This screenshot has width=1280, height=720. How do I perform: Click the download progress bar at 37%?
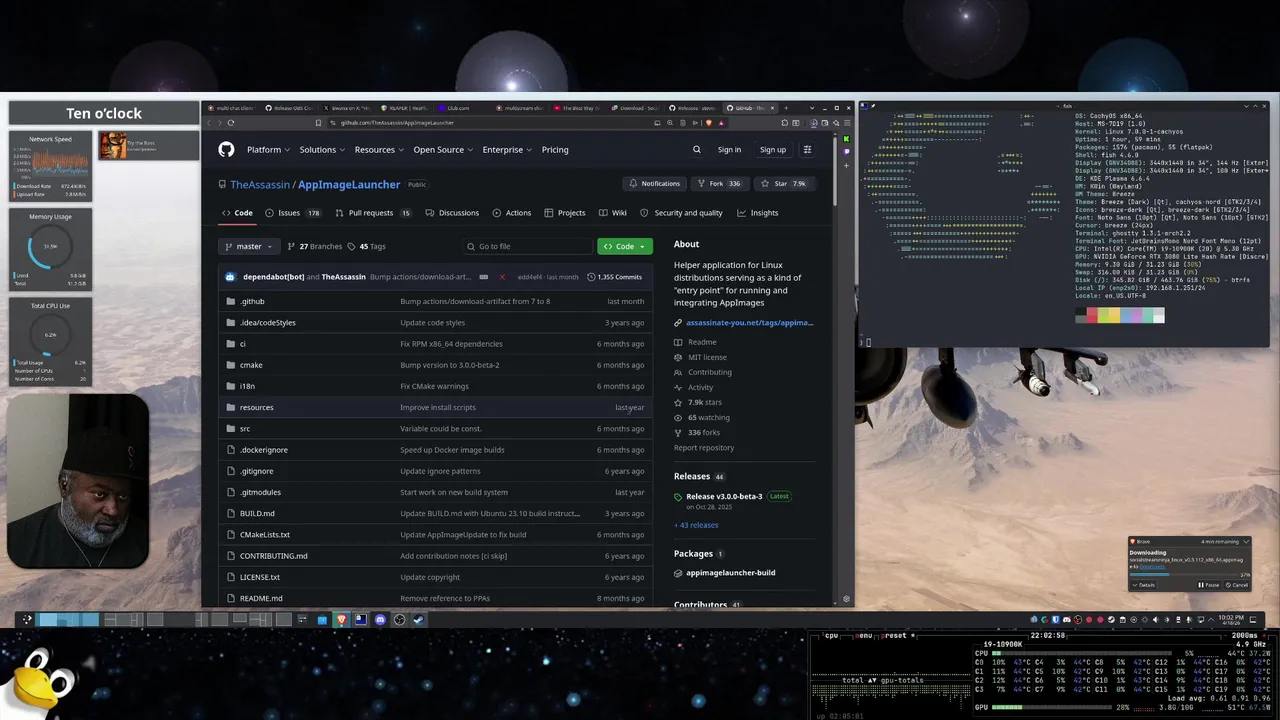(x=1184, y=575)
